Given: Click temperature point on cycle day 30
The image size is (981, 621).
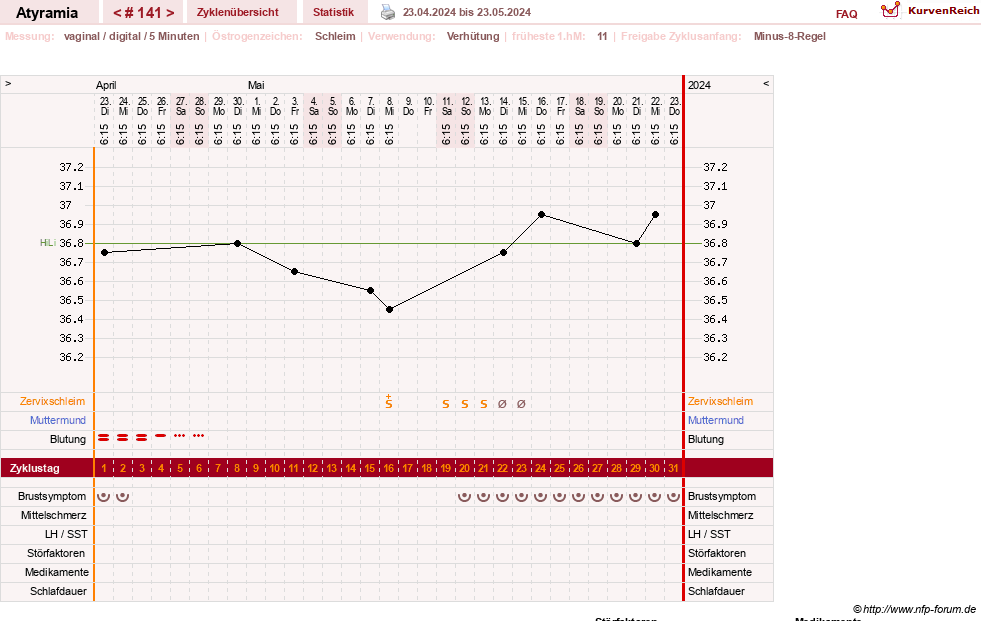Looking at the screenshot, I should (x=655, y=215).
